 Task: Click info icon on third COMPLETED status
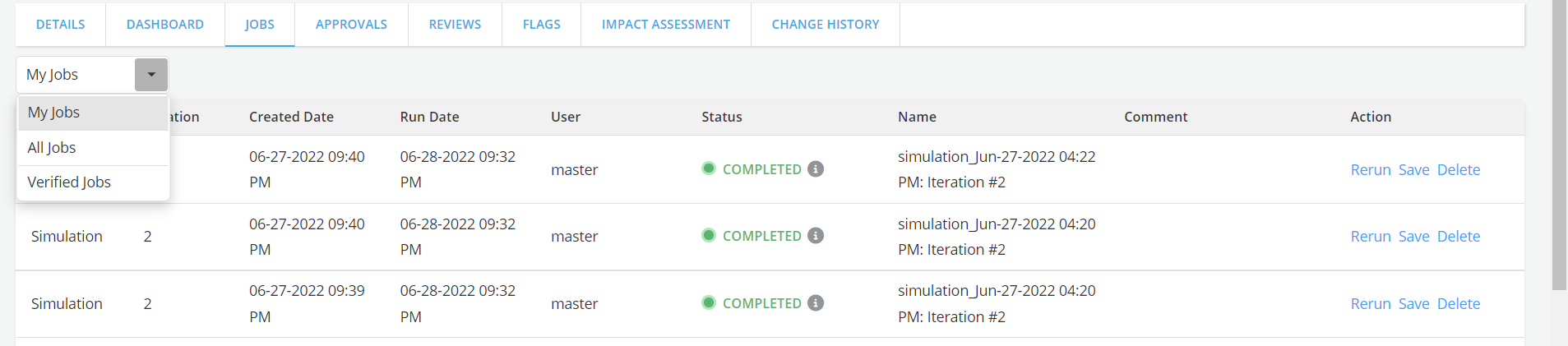click(x=816, y=303)
